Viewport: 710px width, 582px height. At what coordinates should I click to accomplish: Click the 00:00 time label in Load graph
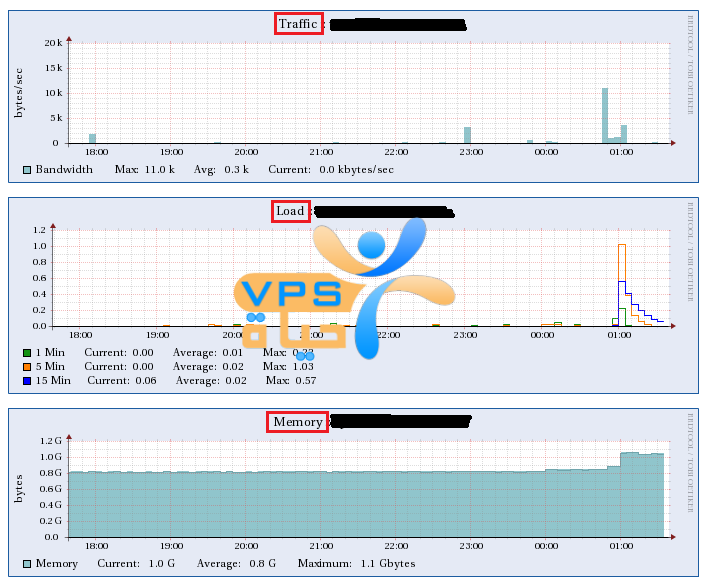(542, 335)
